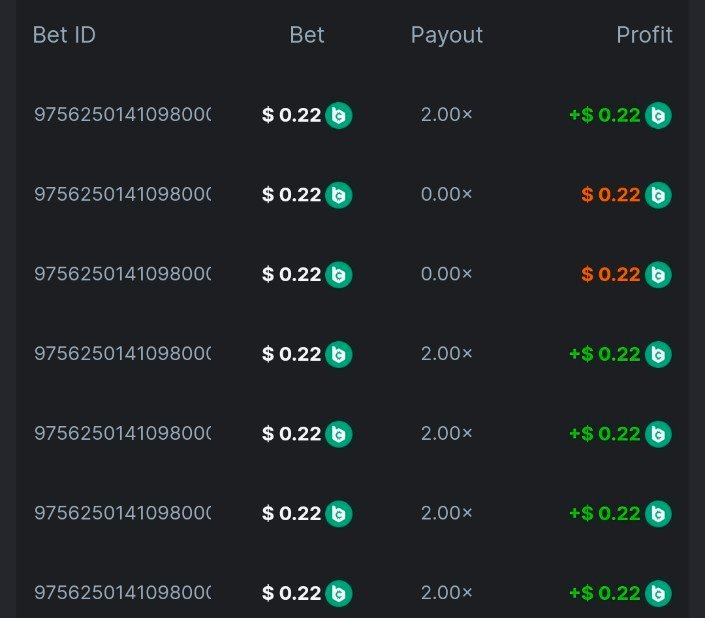
Task: Click the bet coin icon in the second row
Action: point(339,195)
